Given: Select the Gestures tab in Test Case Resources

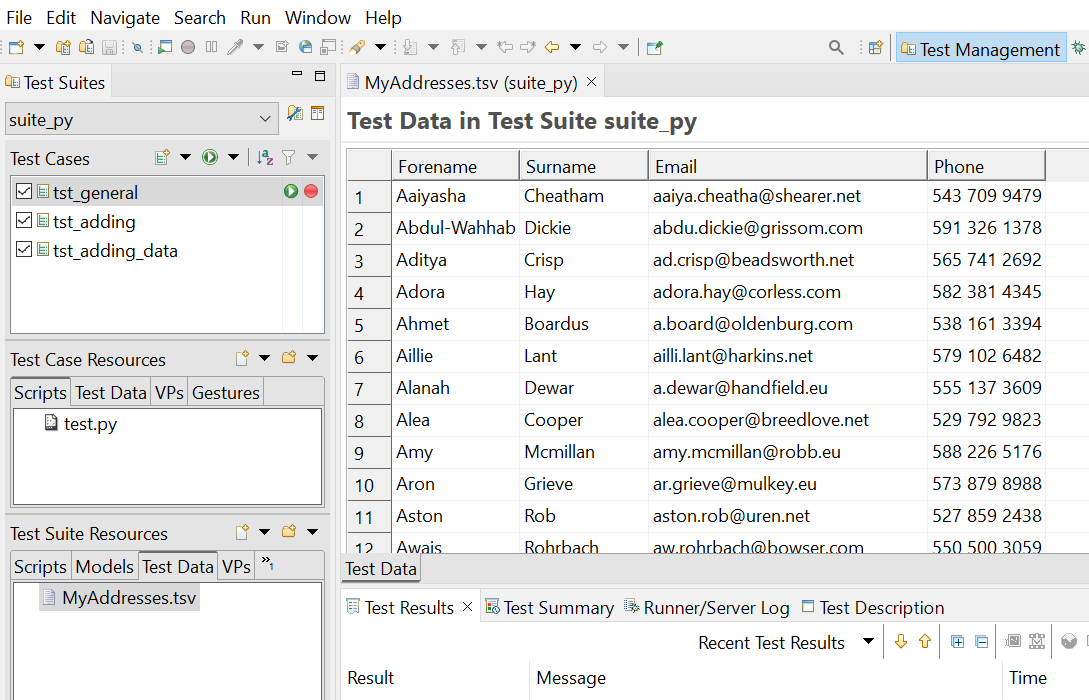Looking at the screenshot, I should (x=225, y=392).
